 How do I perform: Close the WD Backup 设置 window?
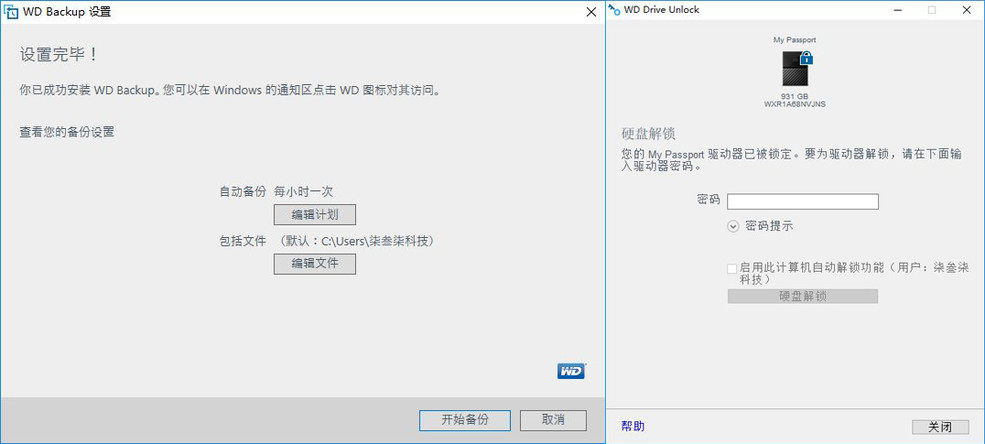(590, 12)
